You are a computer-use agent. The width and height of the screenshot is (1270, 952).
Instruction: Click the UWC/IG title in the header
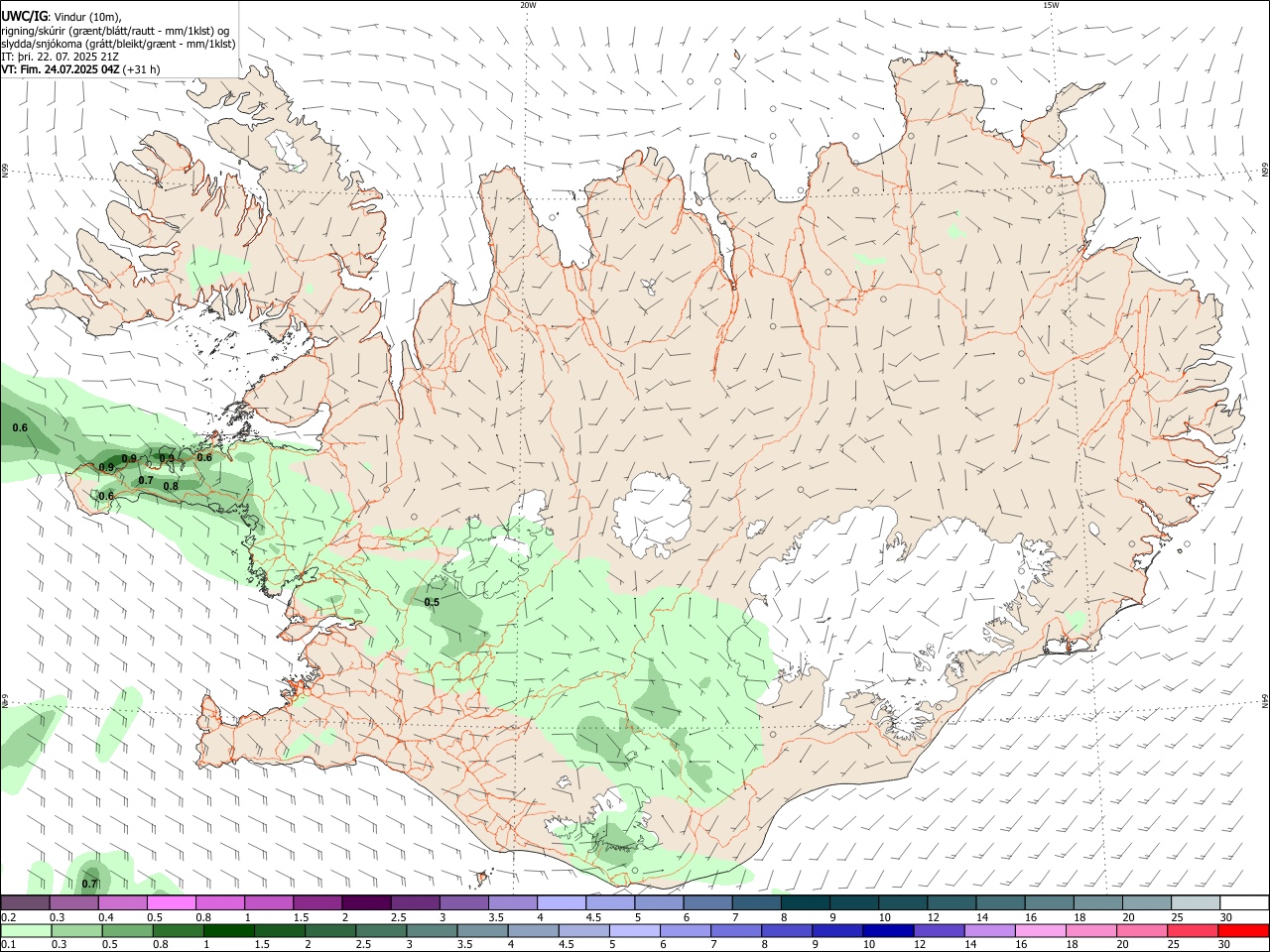pyautogui.click(x=23, y=16)
